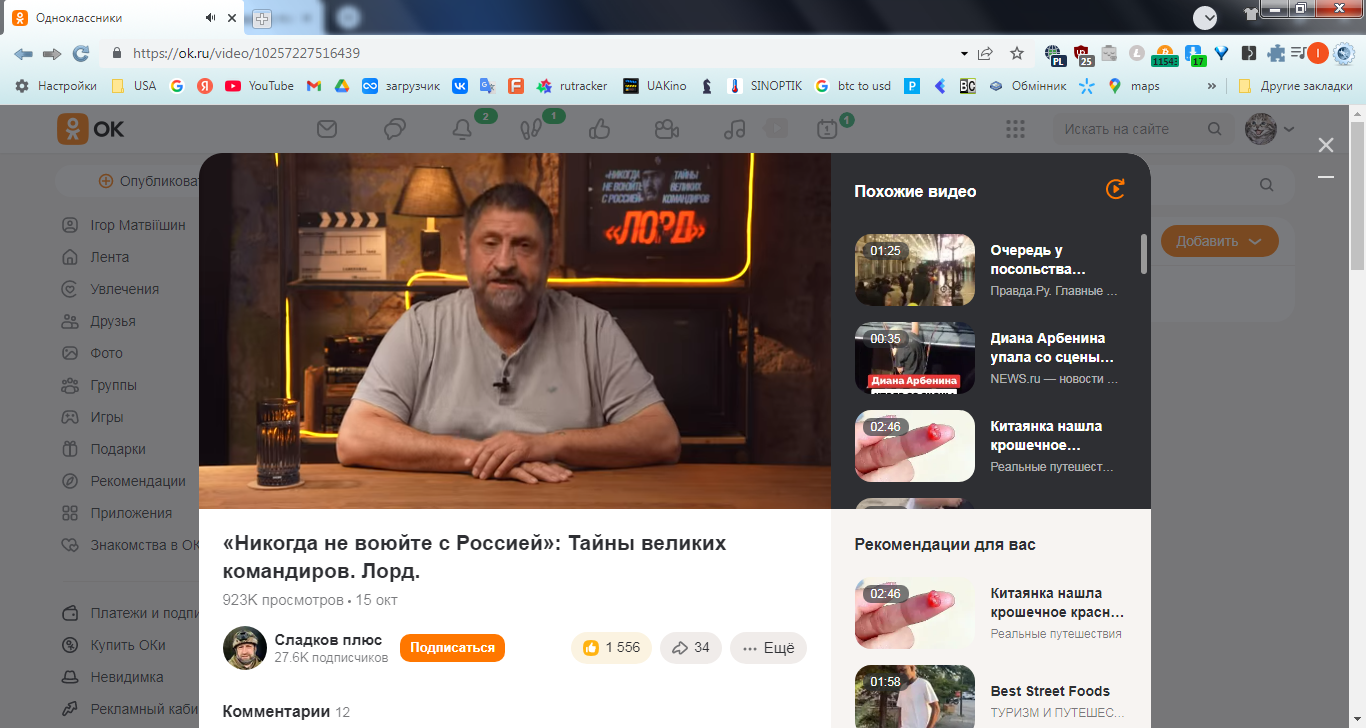Screen dimensions: 1366x728
Task: Open the music note icon
Action: pyautogui.click(x=735, y=129)
